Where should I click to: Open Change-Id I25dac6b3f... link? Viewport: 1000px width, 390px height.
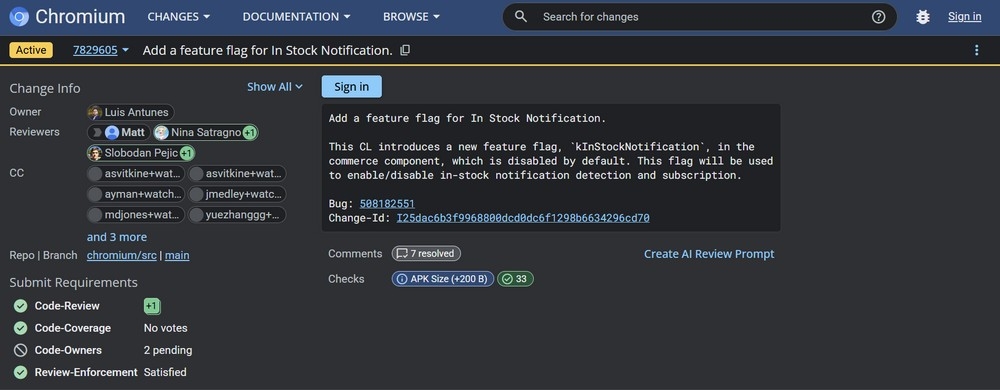(523, 218)
